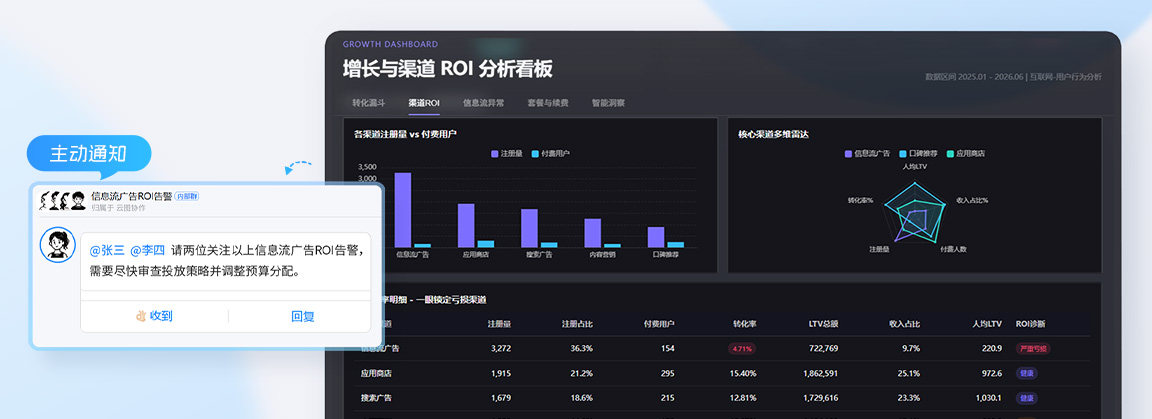Viewport: 1152px width, 419px height.
Task: Click the purple 口碑推荐 registration bar
Action: (655, 237)
